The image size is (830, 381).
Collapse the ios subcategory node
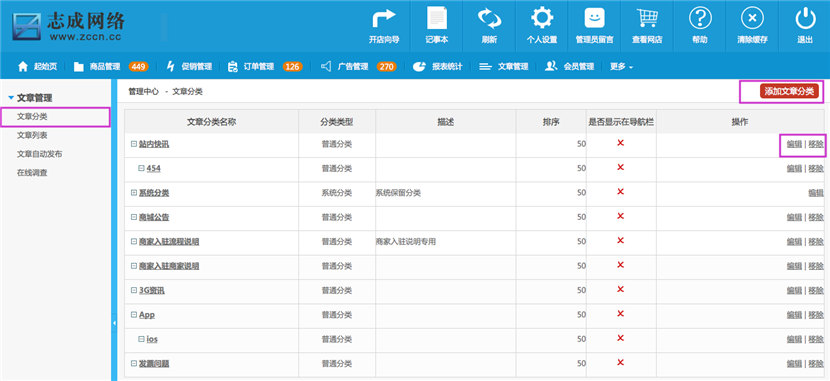point(141,339)
